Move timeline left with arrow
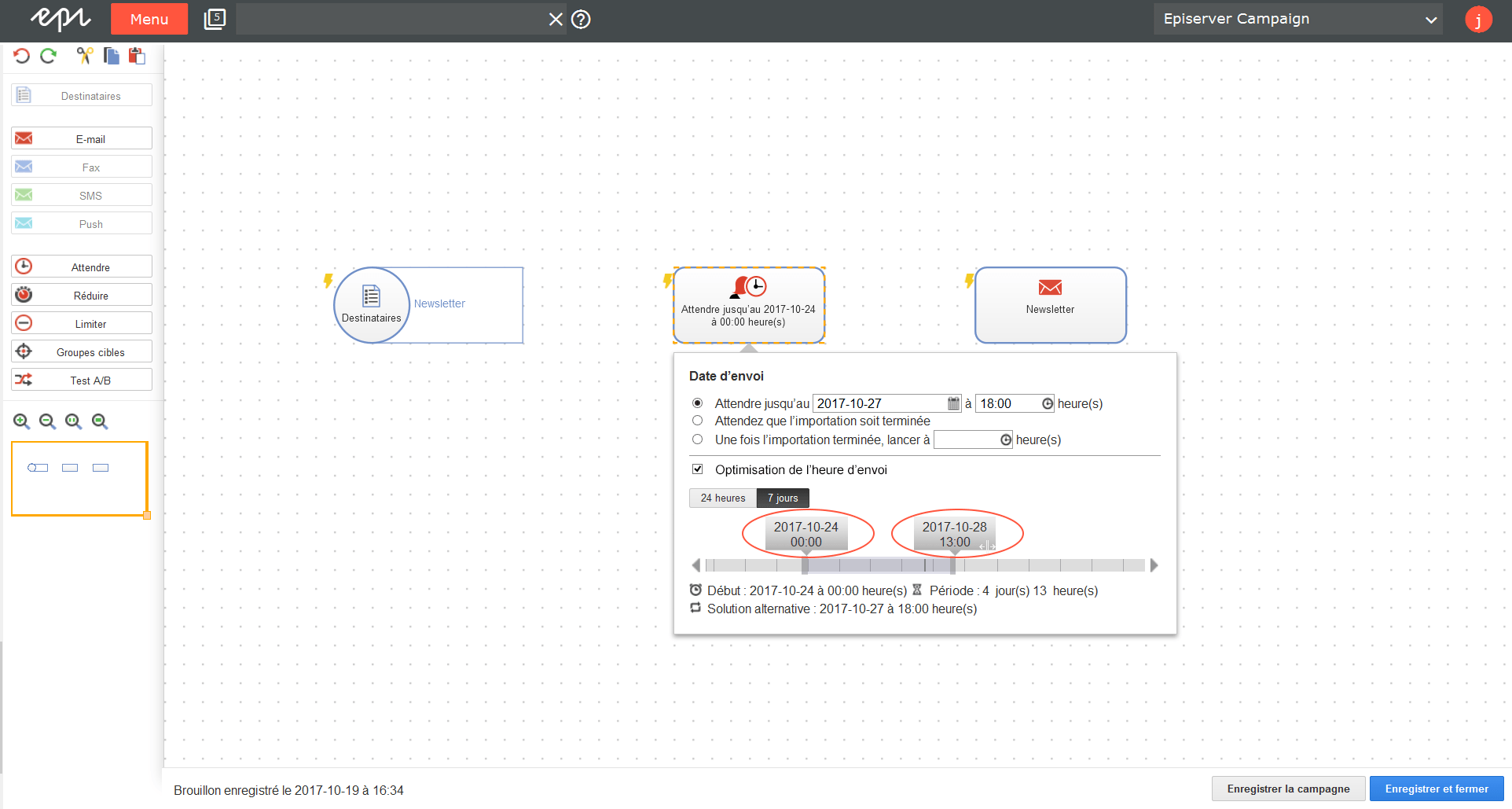 coord(696,565)
